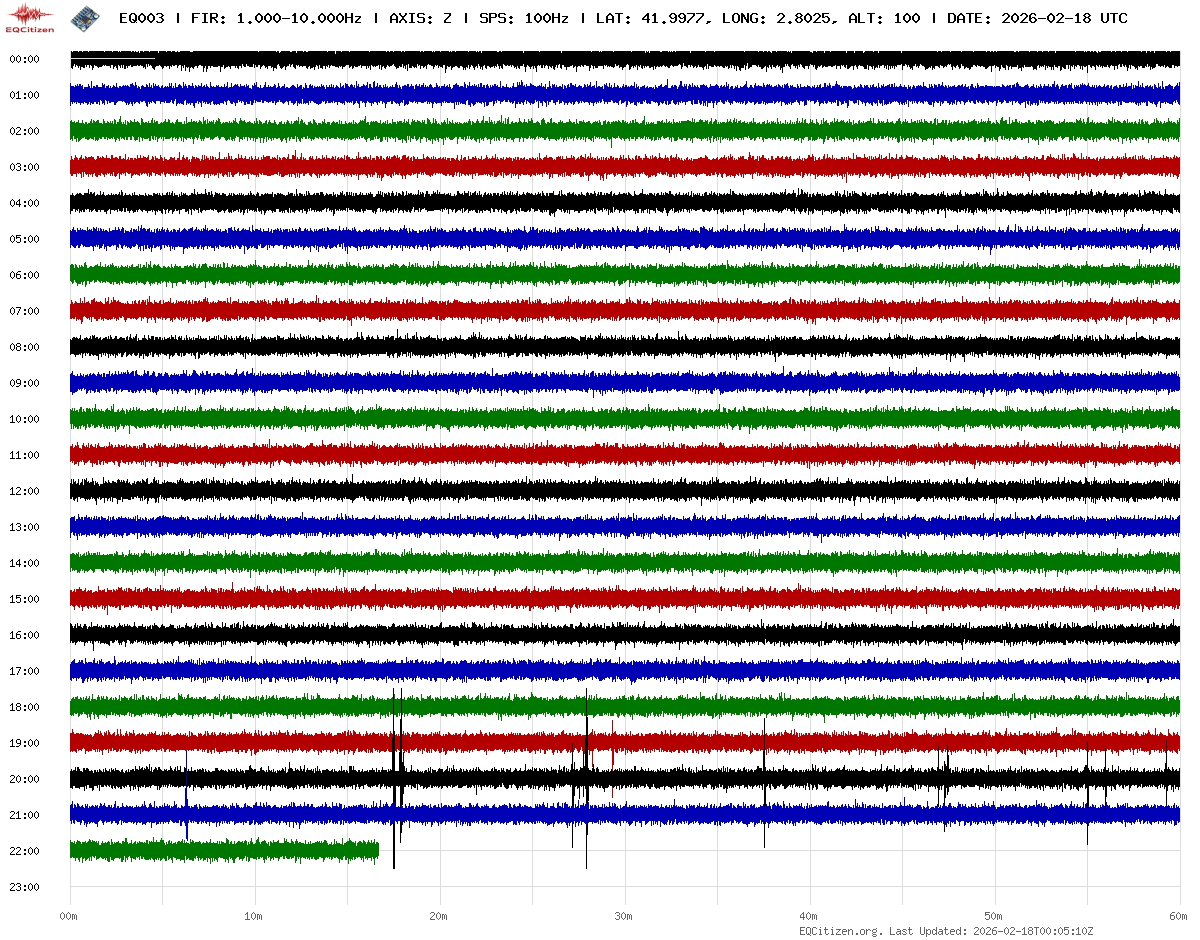Click the 60m tick on the time axis
Image resolution: width=1200 pixels, height=940 pixels.
[1179, 916]
